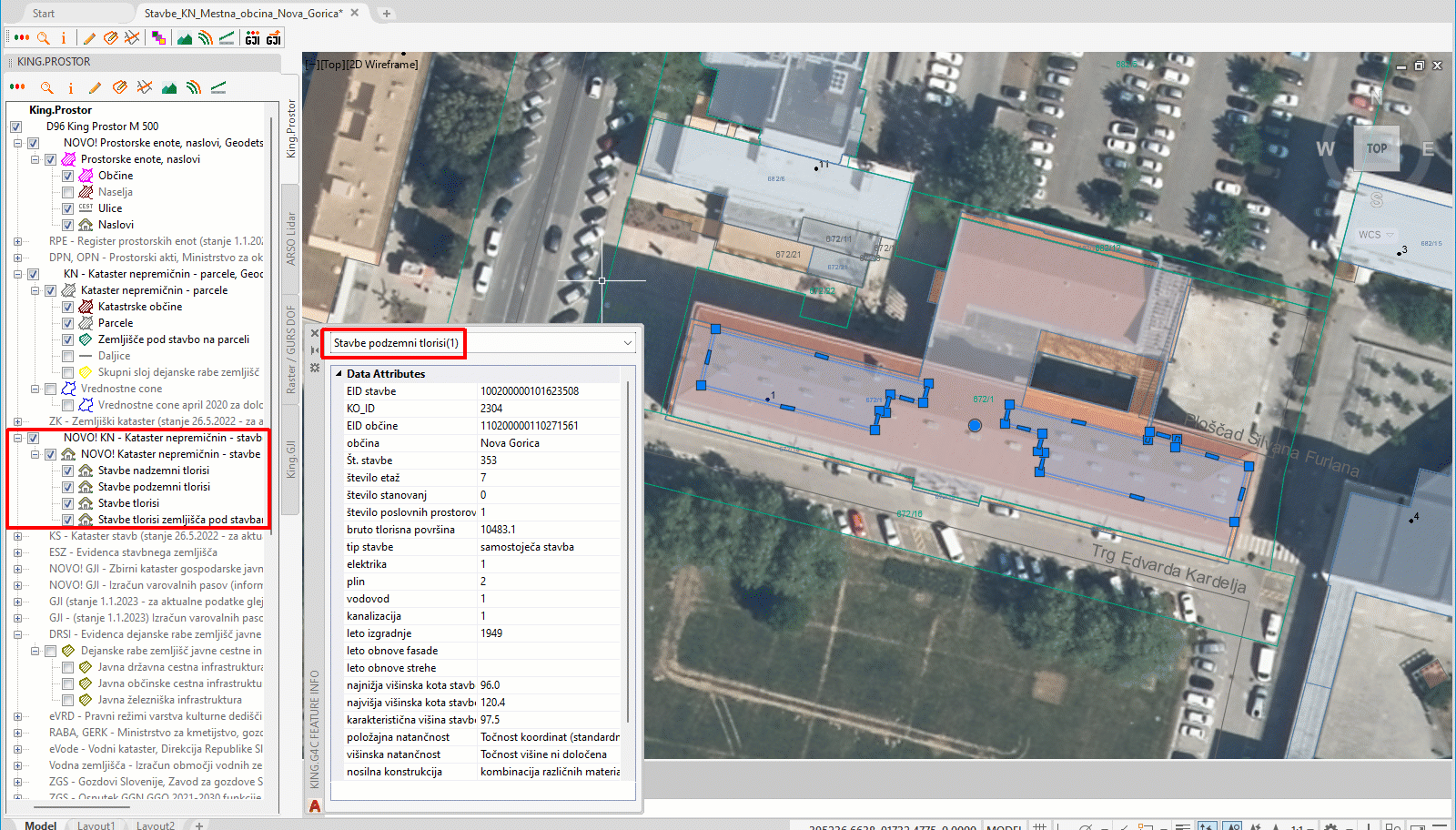Collapse the NOVO! Kataster nepremičnin - stavbe group

coord(35,454)
